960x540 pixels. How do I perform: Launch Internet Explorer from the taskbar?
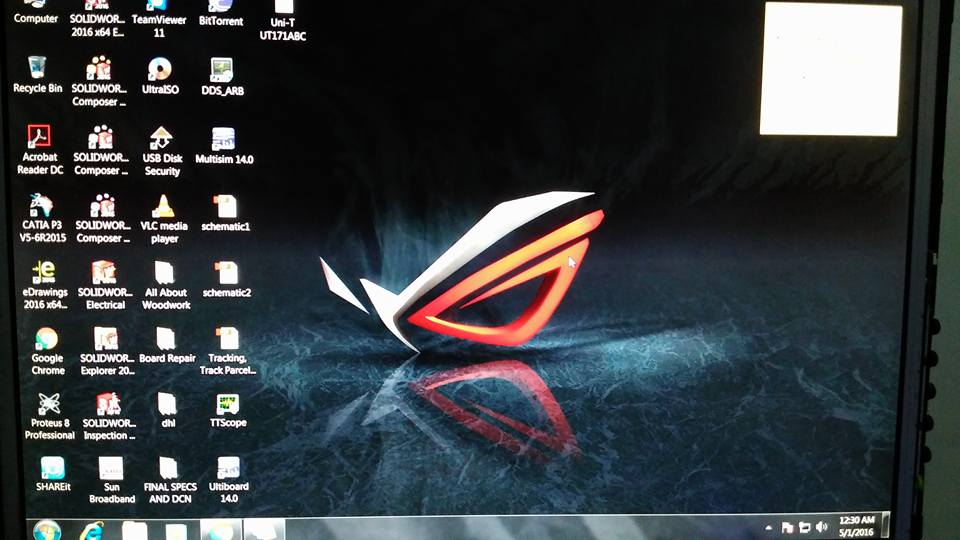coord(92,530)
